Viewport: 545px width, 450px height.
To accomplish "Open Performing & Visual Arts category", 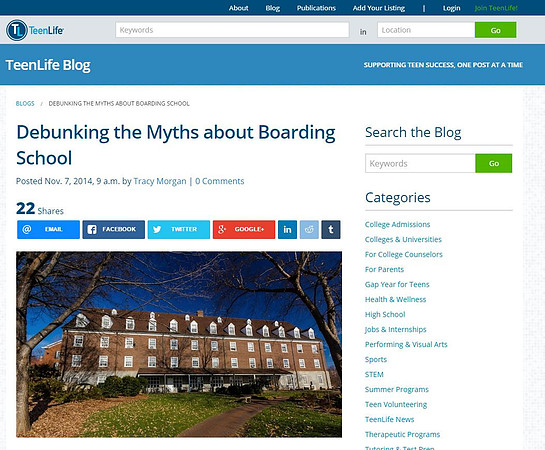I will [x=406, y=344].
